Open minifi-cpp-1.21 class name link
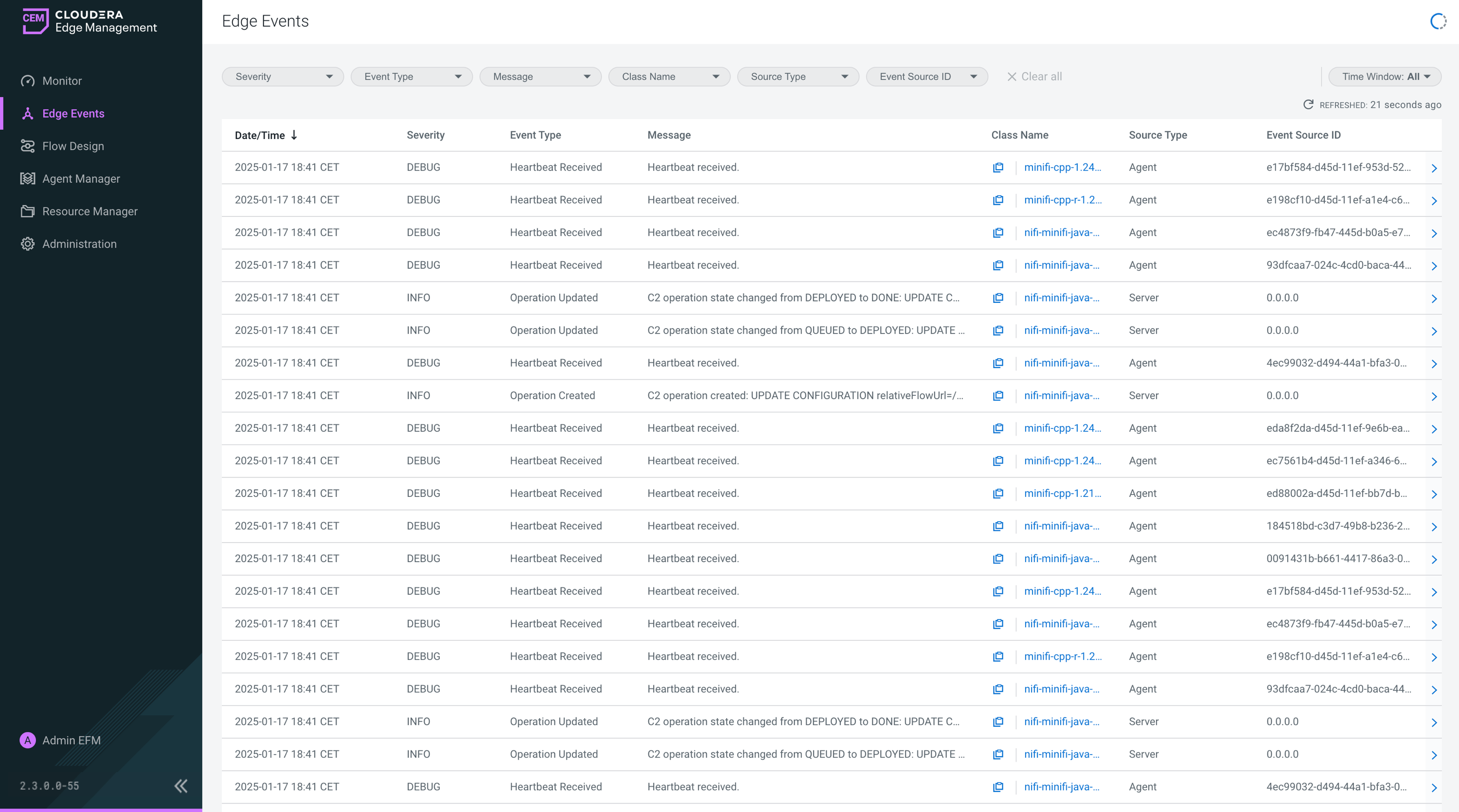Image resolution: width=1459 pixels, height=812 pixels. coord(1062,493)
